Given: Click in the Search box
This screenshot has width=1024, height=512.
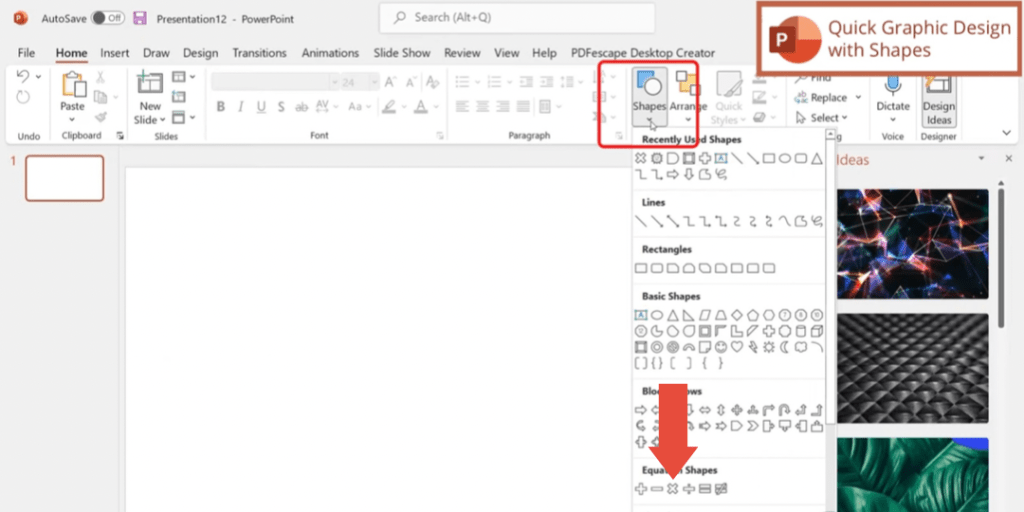Looking at the screenshot, I should click(x=517, y=18).
